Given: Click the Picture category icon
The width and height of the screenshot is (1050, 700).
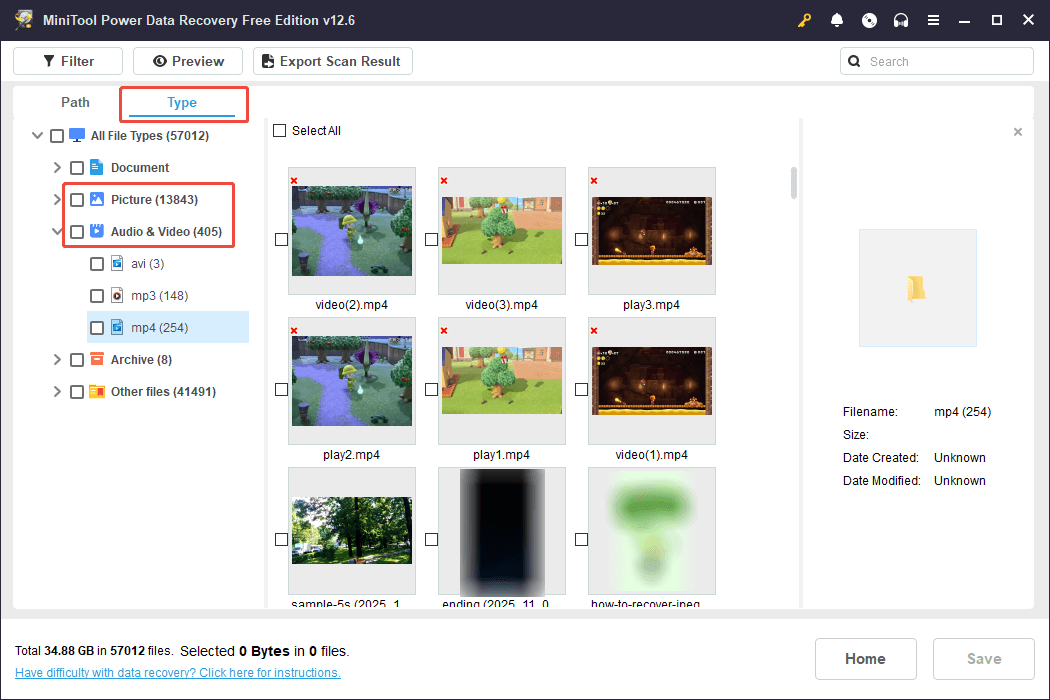Looking at the screenshot, I should coord(96,199).
